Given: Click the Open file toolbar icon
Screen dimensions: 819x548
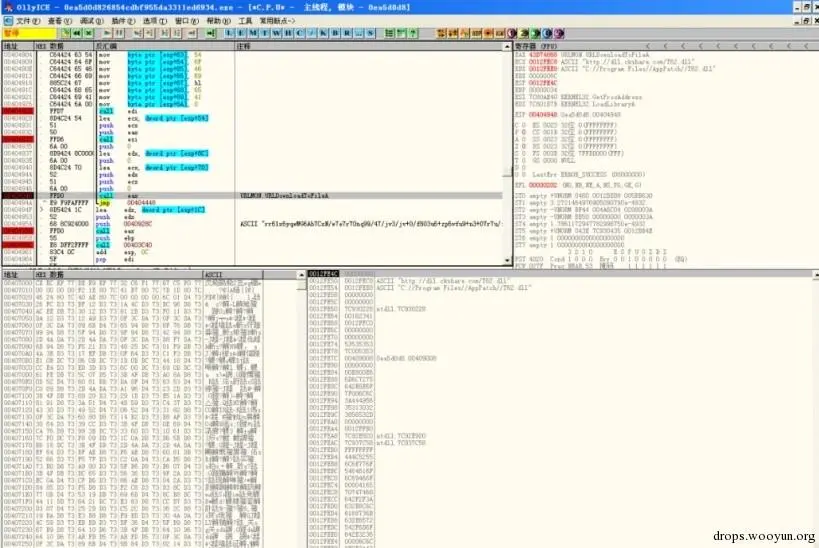Looking at the screenshot, I should [x=65, y=33].
